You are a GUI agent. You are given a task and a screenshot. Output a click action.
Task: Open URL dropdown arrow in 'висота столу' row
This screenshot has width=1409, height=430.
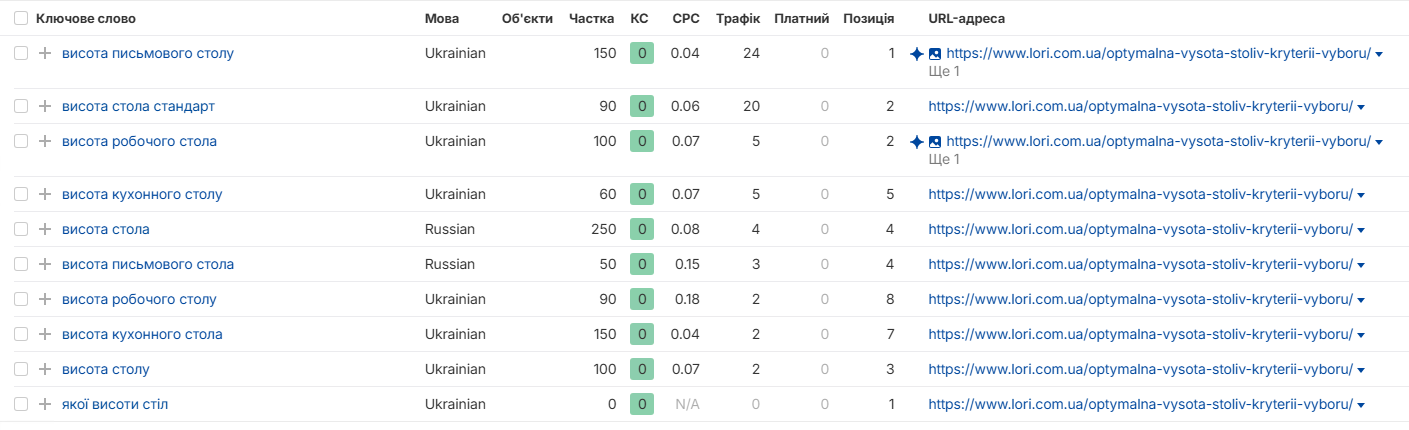(1361, 370)
